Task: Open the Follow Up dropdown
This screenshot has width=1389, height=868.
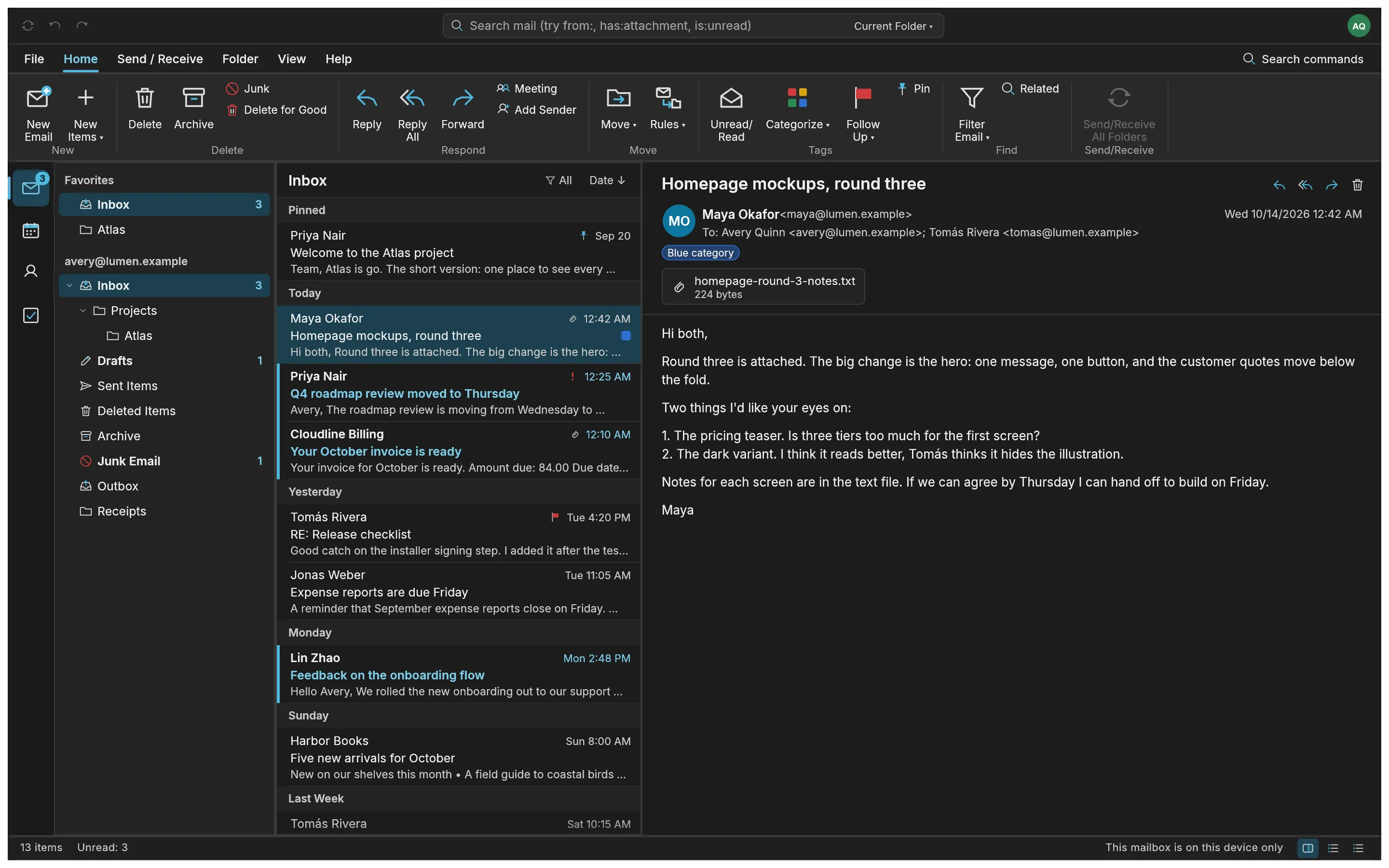Action: 863,114
